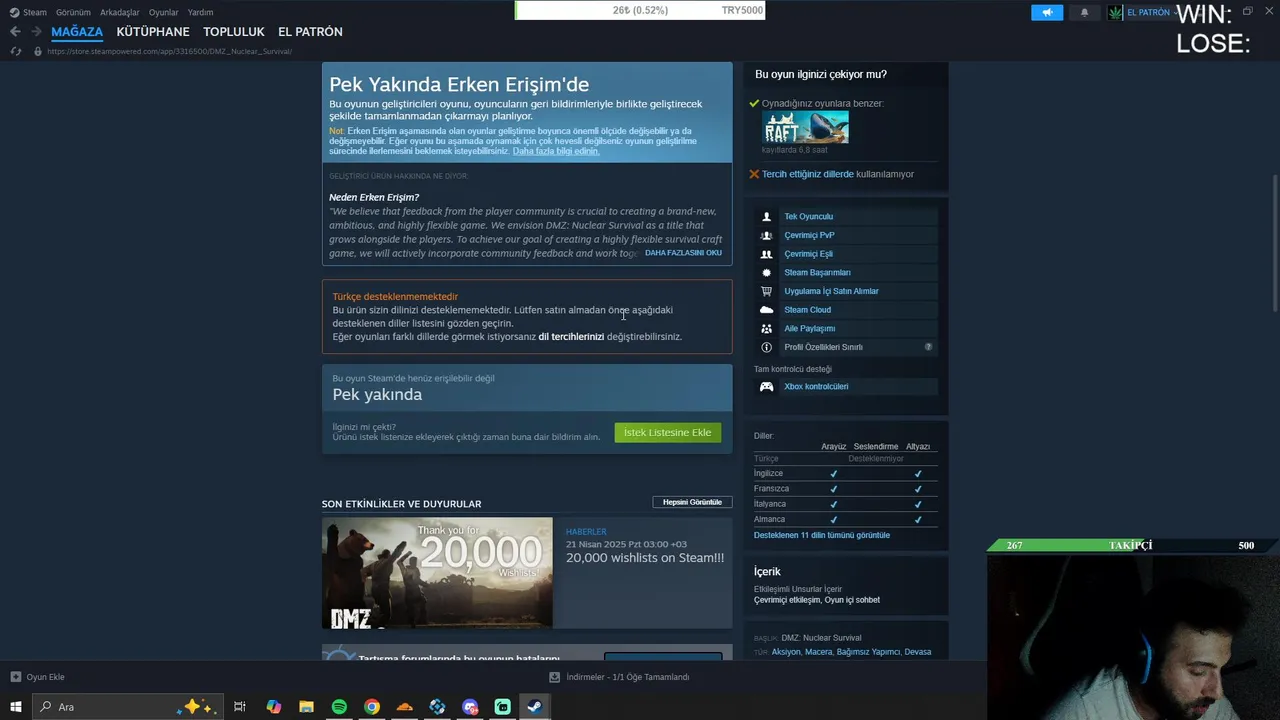Click the help question mark beside Profil Özellikleri
The height and width of the screenshot is (720, 1280).
pyautogui.click(x=928, y=347)
